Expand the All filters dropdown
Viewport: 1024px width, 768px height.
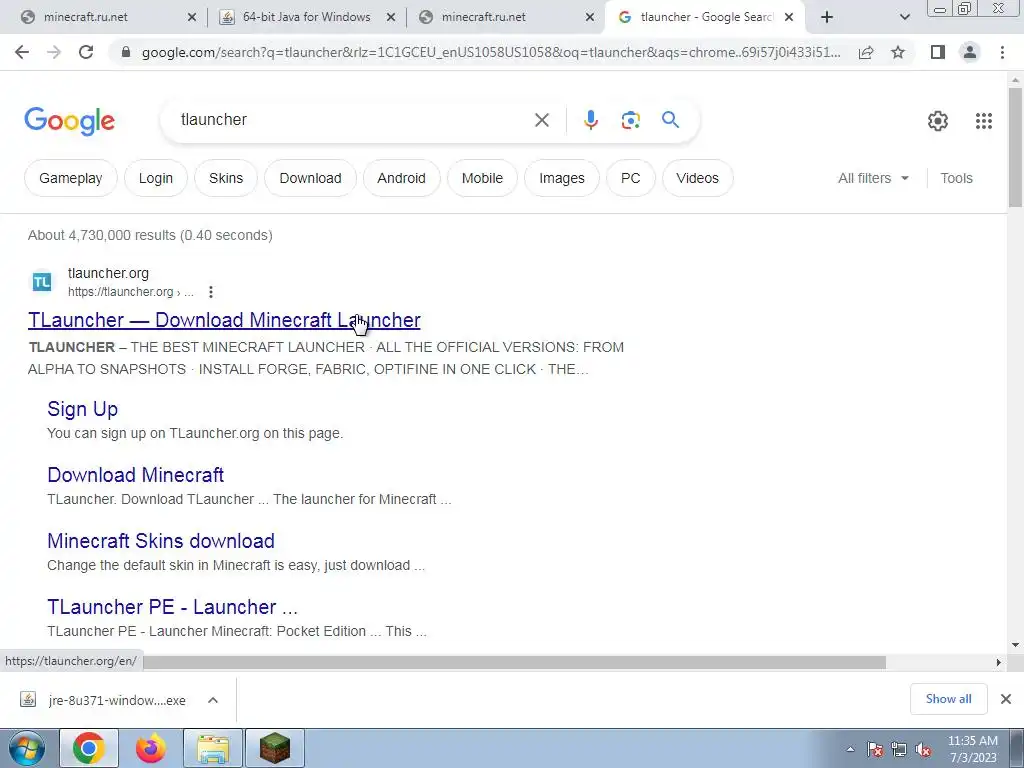[873, 178]
